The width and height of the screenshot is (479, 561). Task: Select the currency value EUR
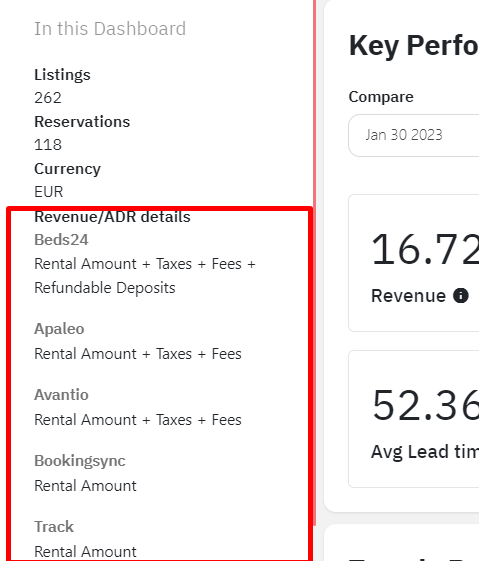point(49,192)
